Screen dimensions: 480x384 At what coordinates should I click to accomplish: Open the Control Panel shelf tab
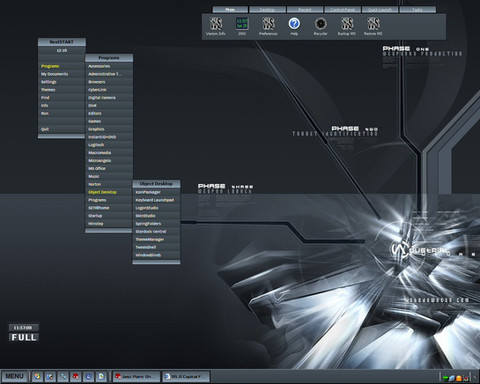tap(342, 10)
